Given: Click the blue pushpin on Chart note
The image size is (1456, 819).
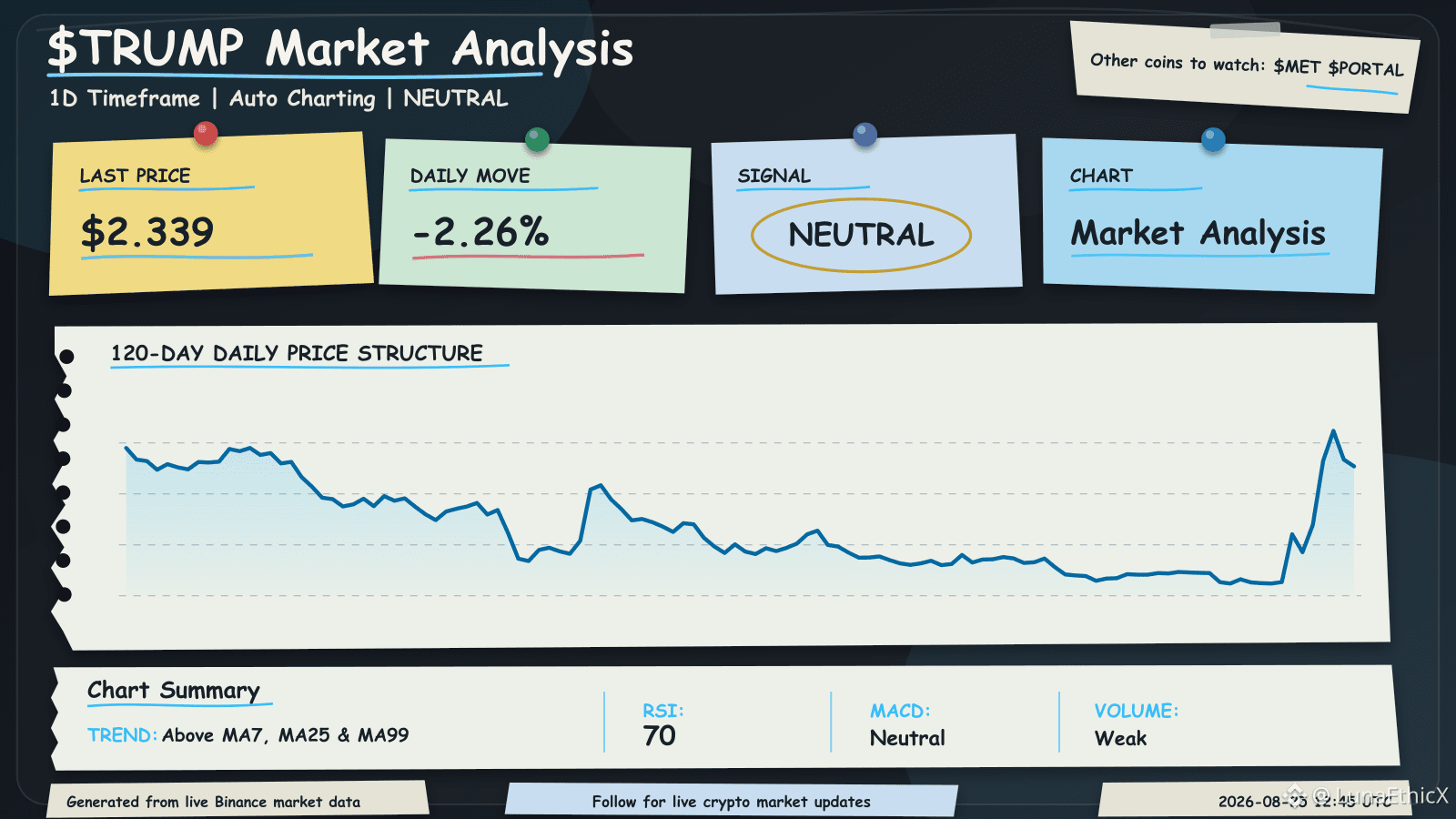Looking at the screenshot, I should pos(1213,139).
